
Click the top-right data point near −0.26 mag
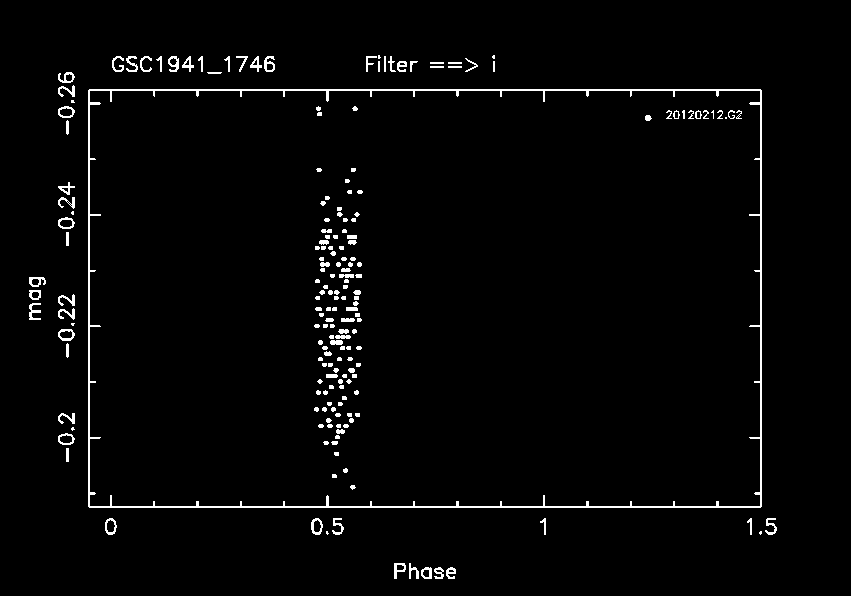coord(355,108)
